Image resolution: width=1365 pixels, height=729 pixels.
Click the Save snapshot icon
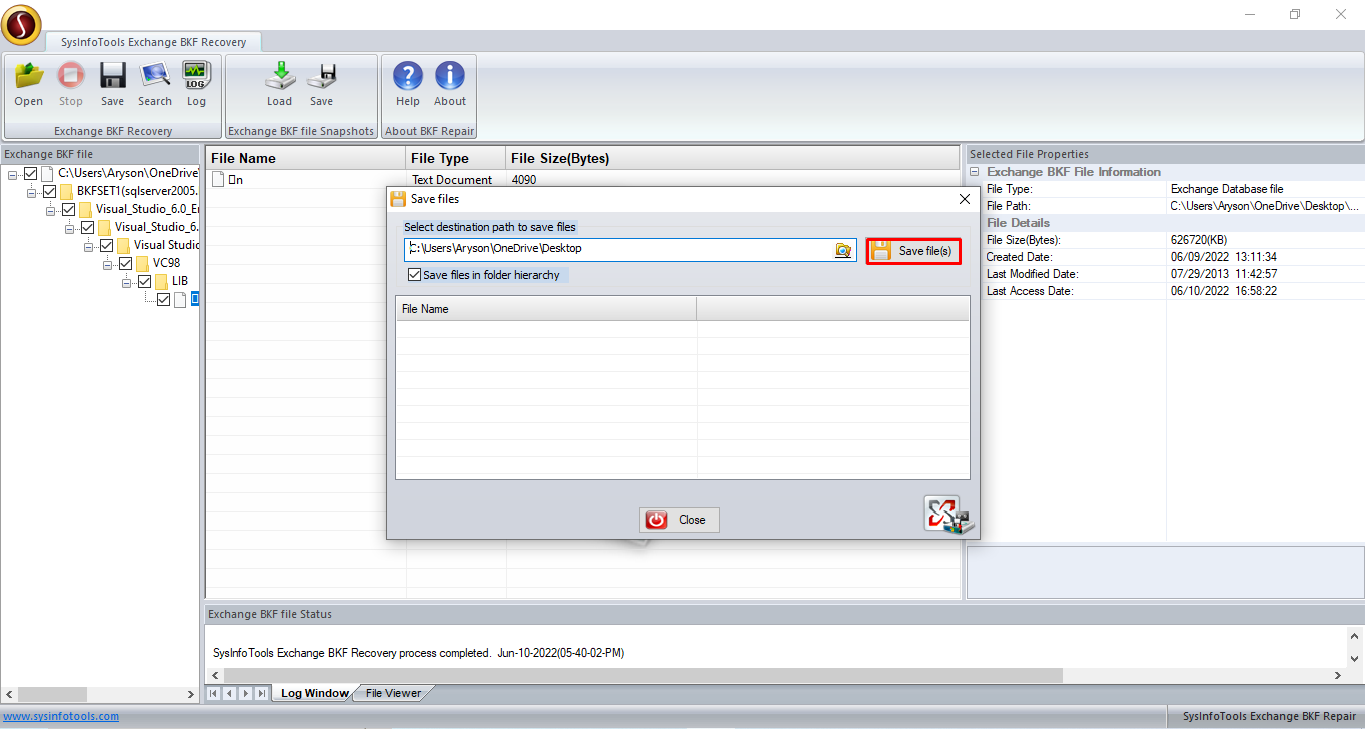pos(321,78)
